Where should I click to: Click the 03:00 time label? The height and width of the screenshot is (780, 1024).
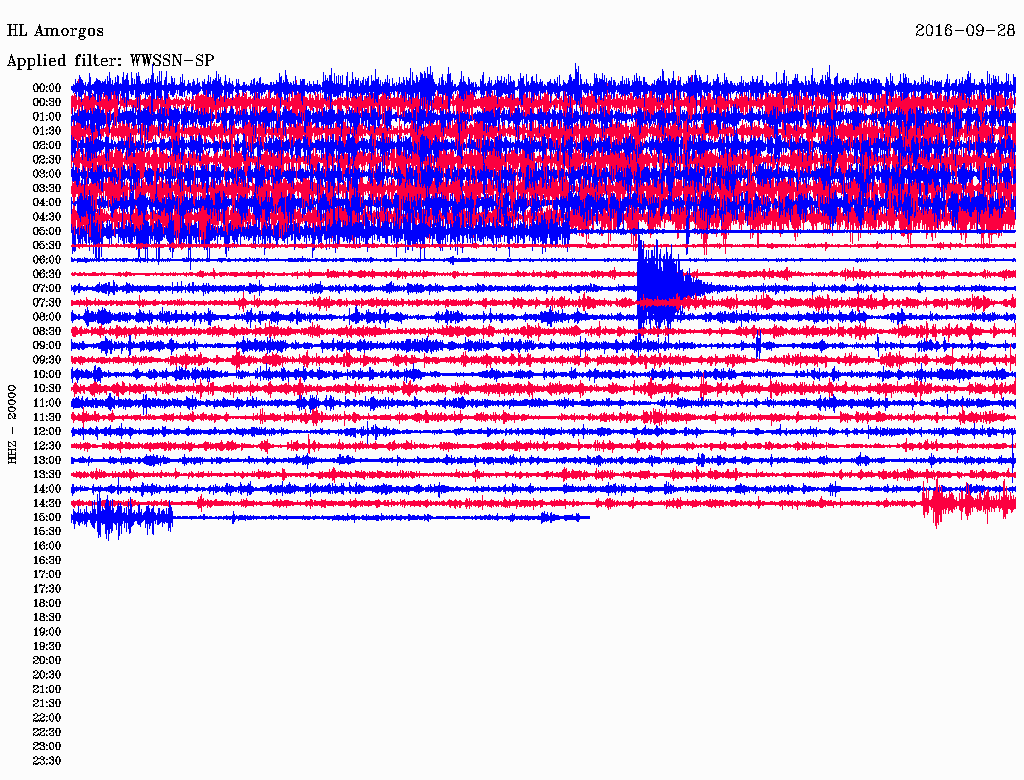pos(47,174)
